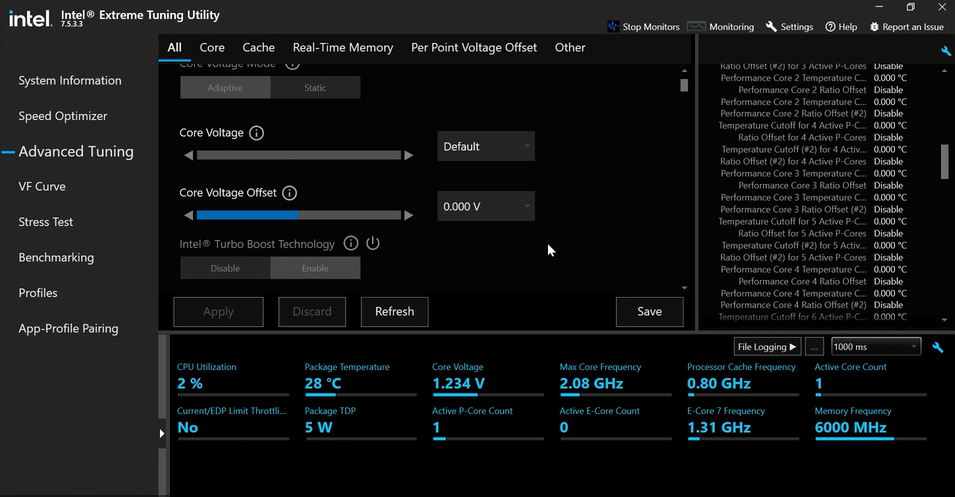Select Adaptive core voltage mode
955x497 pixels.
(225, 88)
